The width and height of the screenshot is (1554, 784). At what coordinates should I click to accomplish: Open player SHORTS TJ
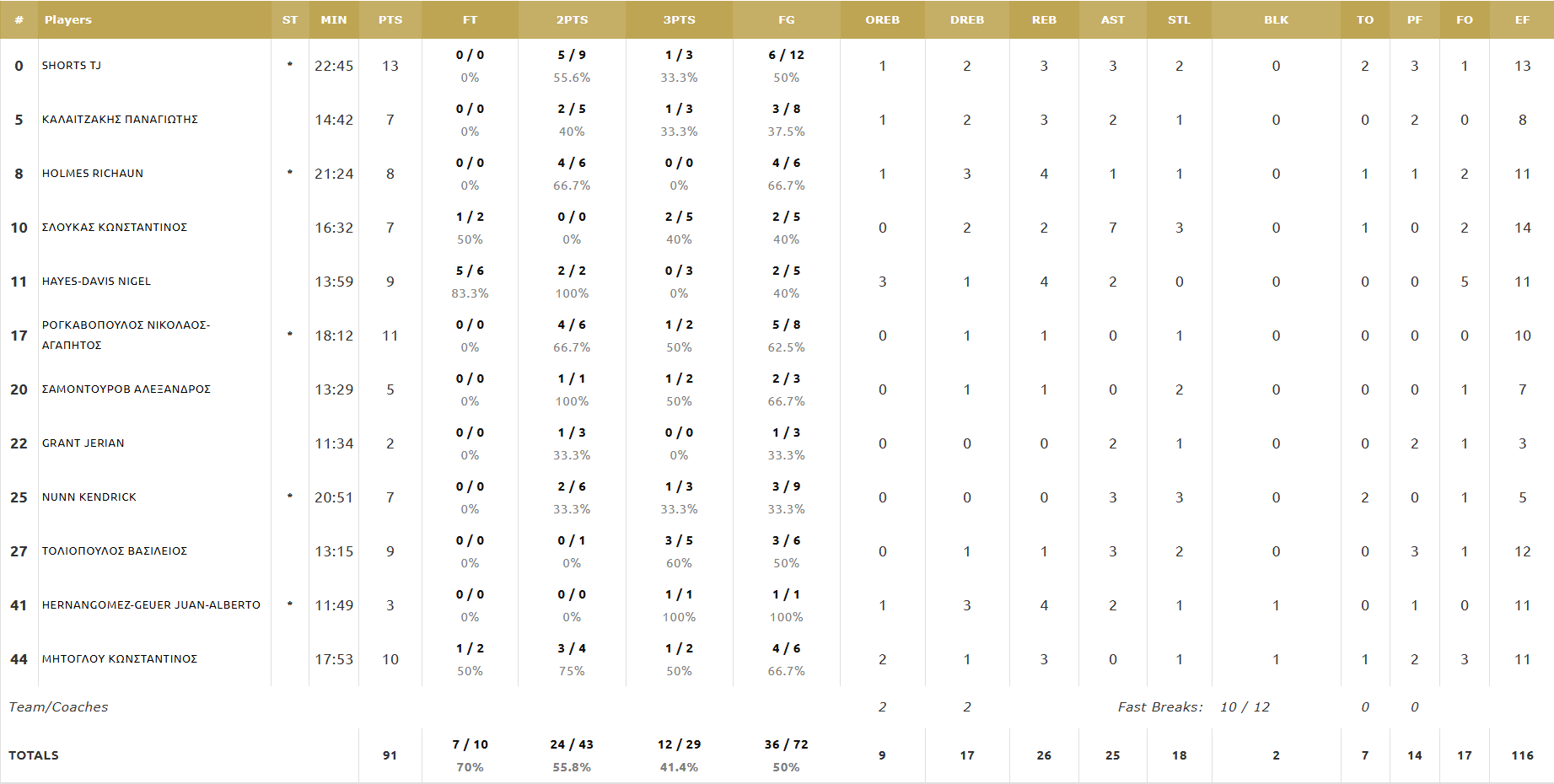[72, 65]
